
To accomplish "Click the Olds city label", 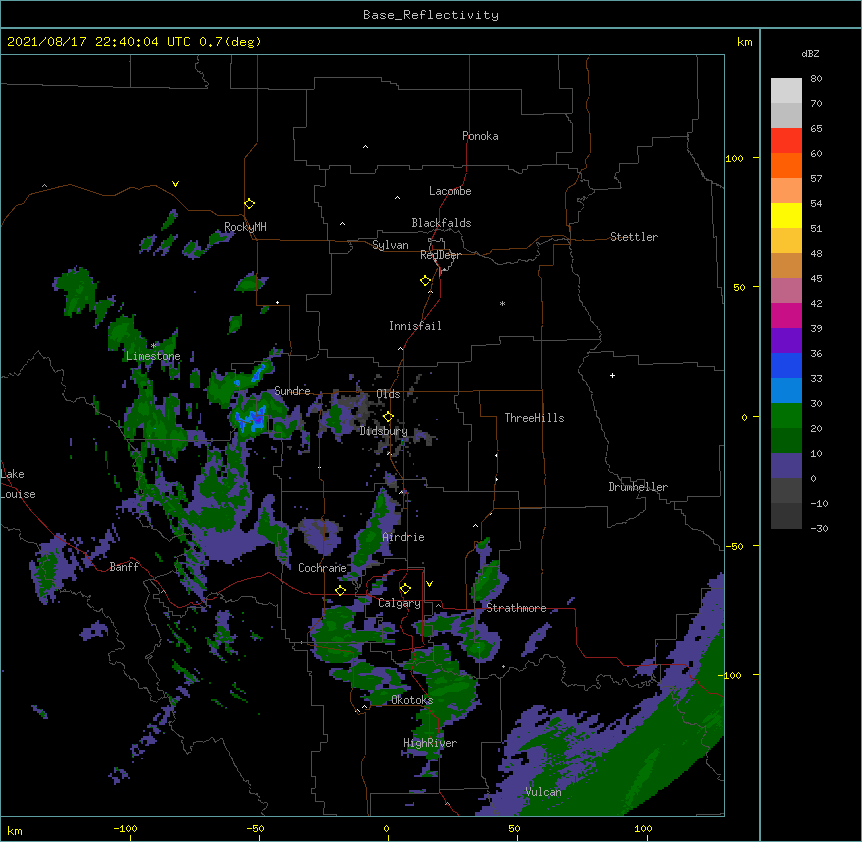I will (x=388, y=394).
